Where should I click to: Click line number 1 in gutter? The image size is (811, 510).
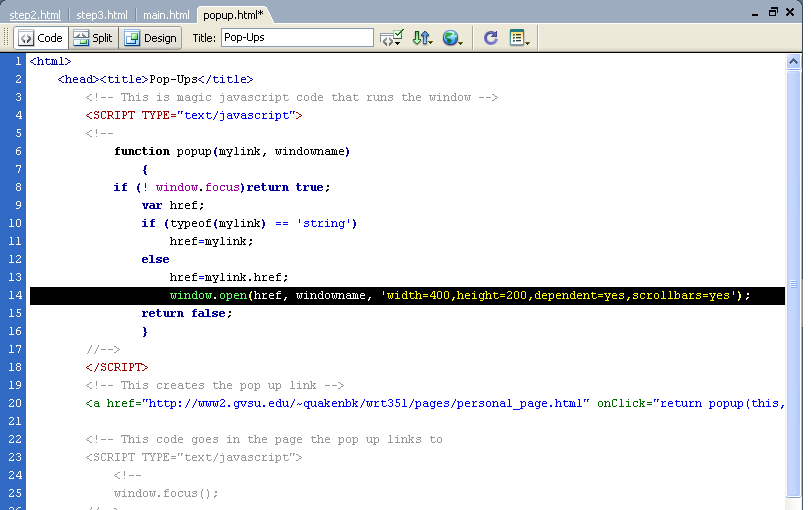click(x=18, y=61)
